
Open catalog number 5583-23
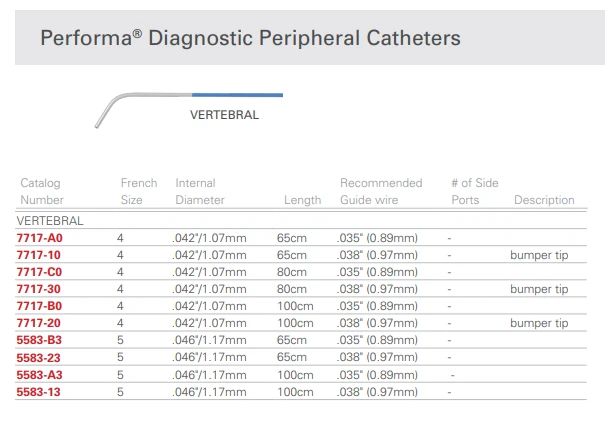pos(39,358)
